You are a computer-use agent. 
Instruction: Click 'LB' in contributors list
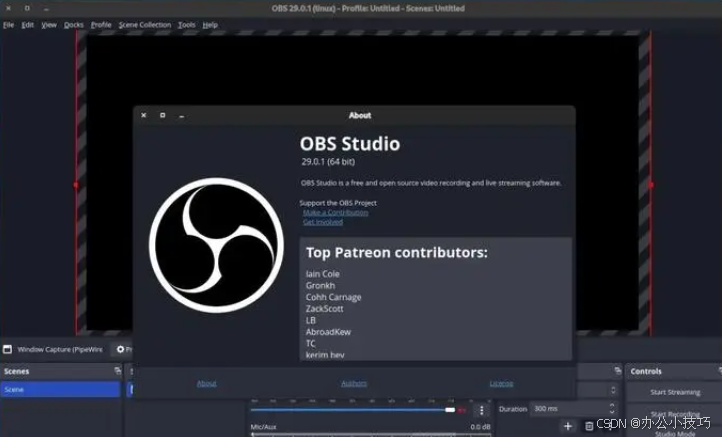pyautogui.click(x=310, y=320)
